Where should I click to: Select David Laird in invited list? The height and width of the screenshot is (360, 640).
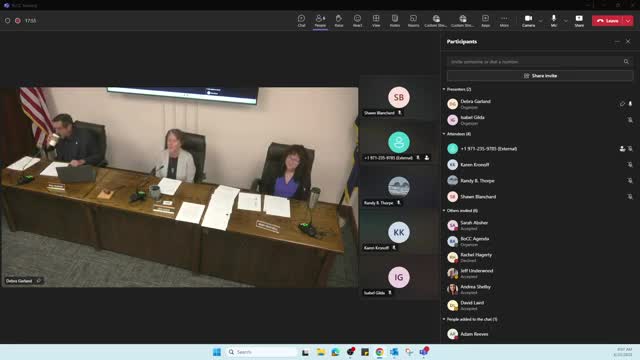tap(539, 305)
